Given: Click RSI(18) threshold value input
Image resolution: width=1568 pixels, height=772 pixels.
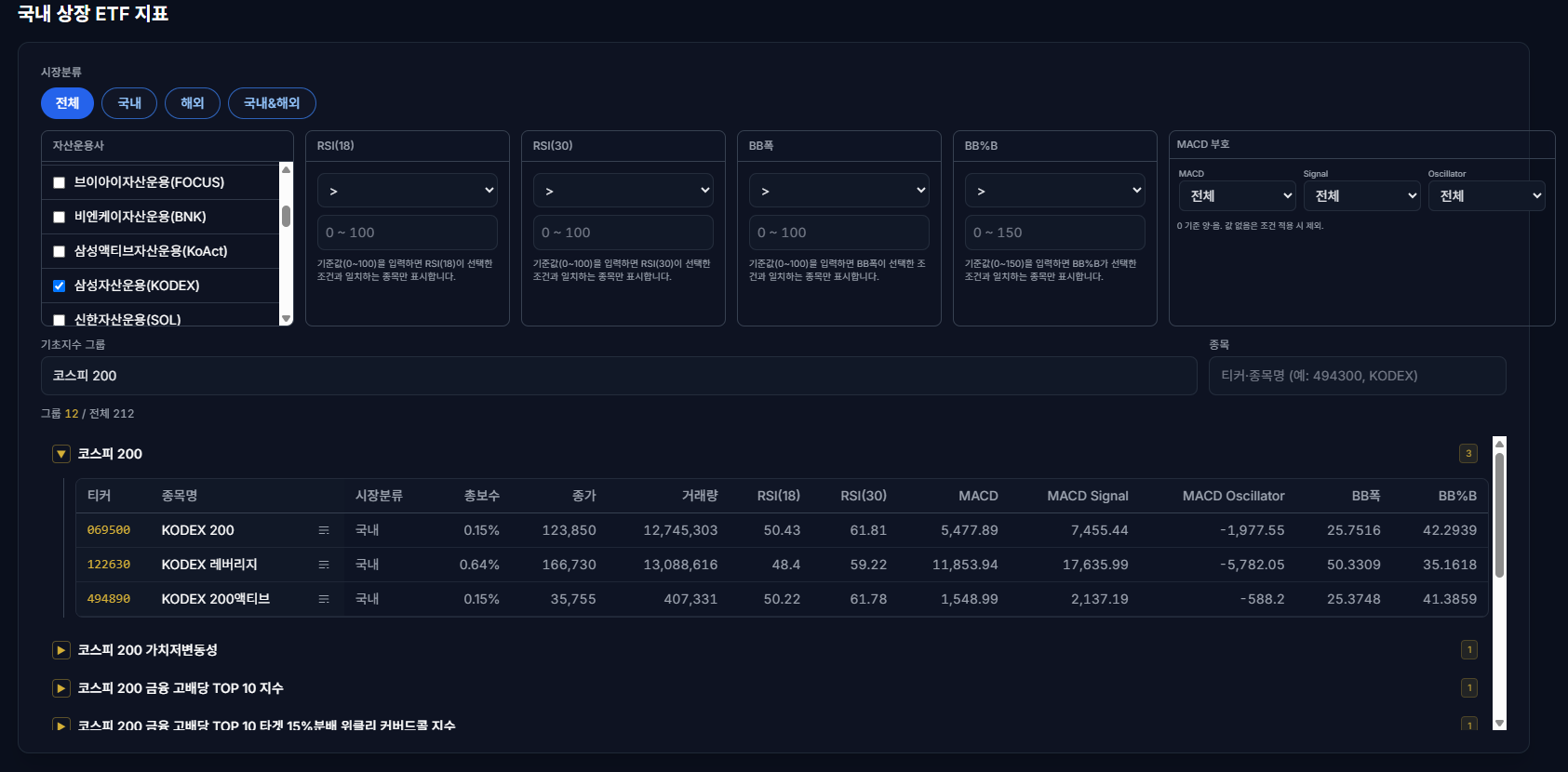Looking at the screenshot, I should click(x=408, y=233).
